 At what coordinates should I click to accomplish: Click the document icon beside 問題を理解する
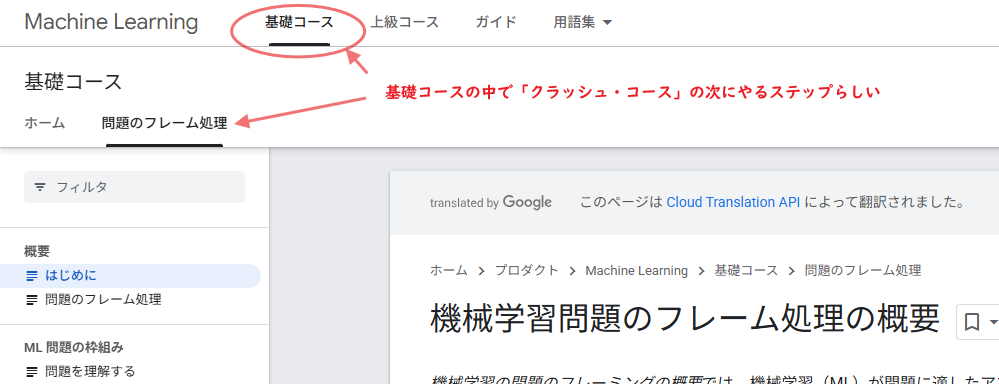pos(32,371)
